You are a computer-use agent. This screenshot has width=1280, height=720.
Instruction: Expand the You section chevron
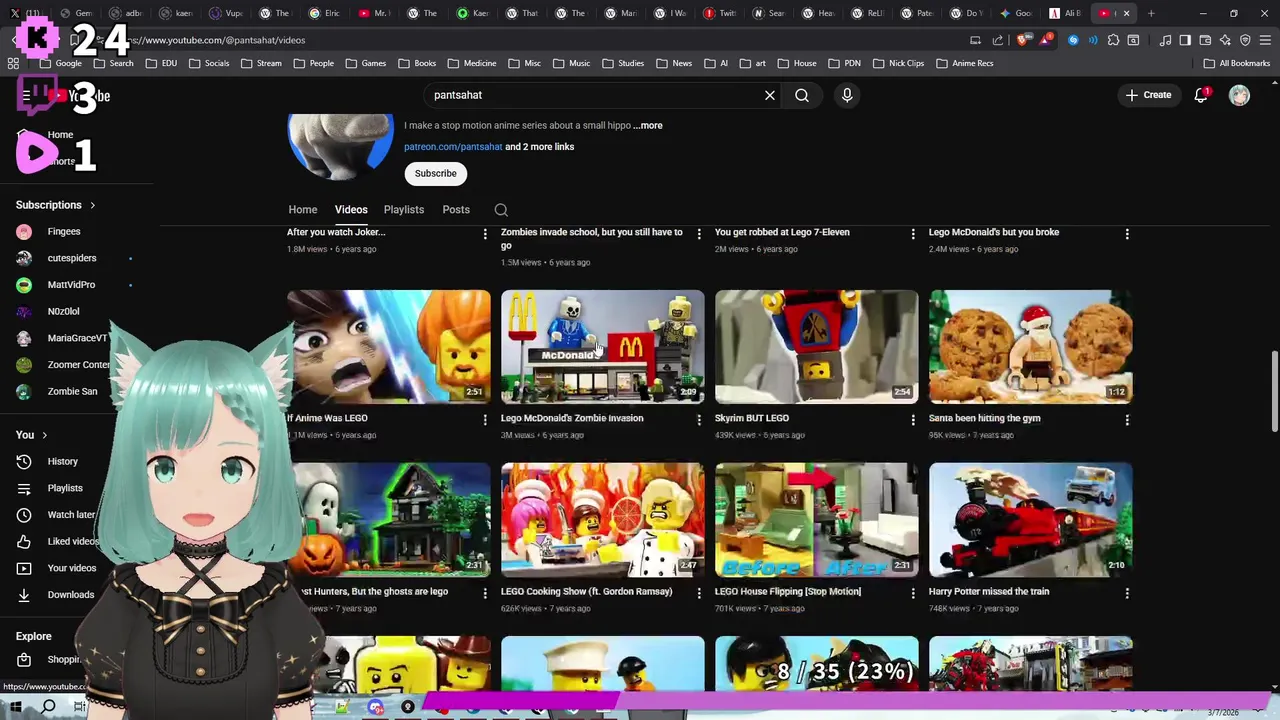(x=44, y=435)
